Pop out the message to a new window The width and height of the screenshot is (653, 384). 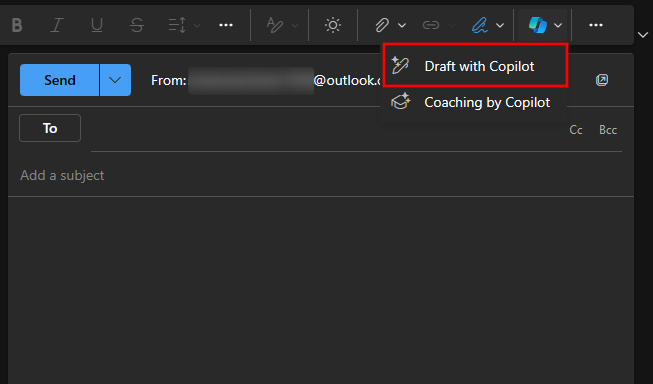click(602, 80)
